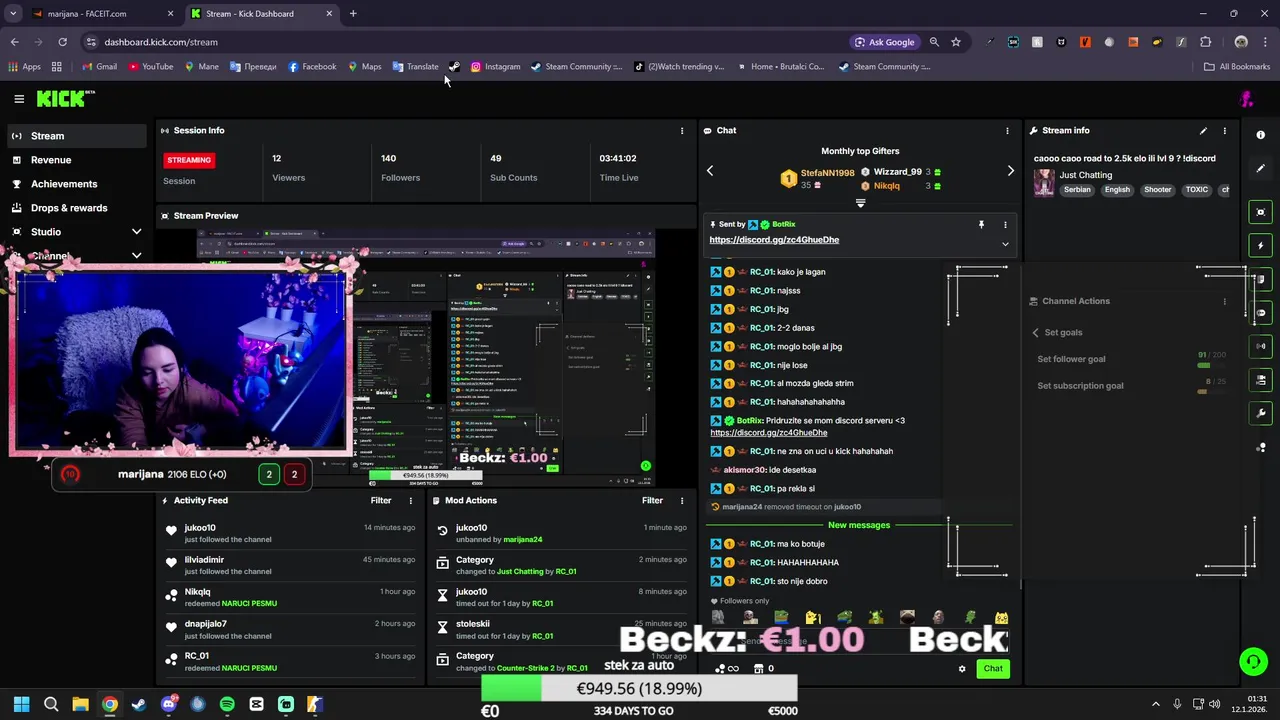Open three-dot menu of the pinned message
The height and width of the screenshot is (720, 1280).
[1005, 225]
